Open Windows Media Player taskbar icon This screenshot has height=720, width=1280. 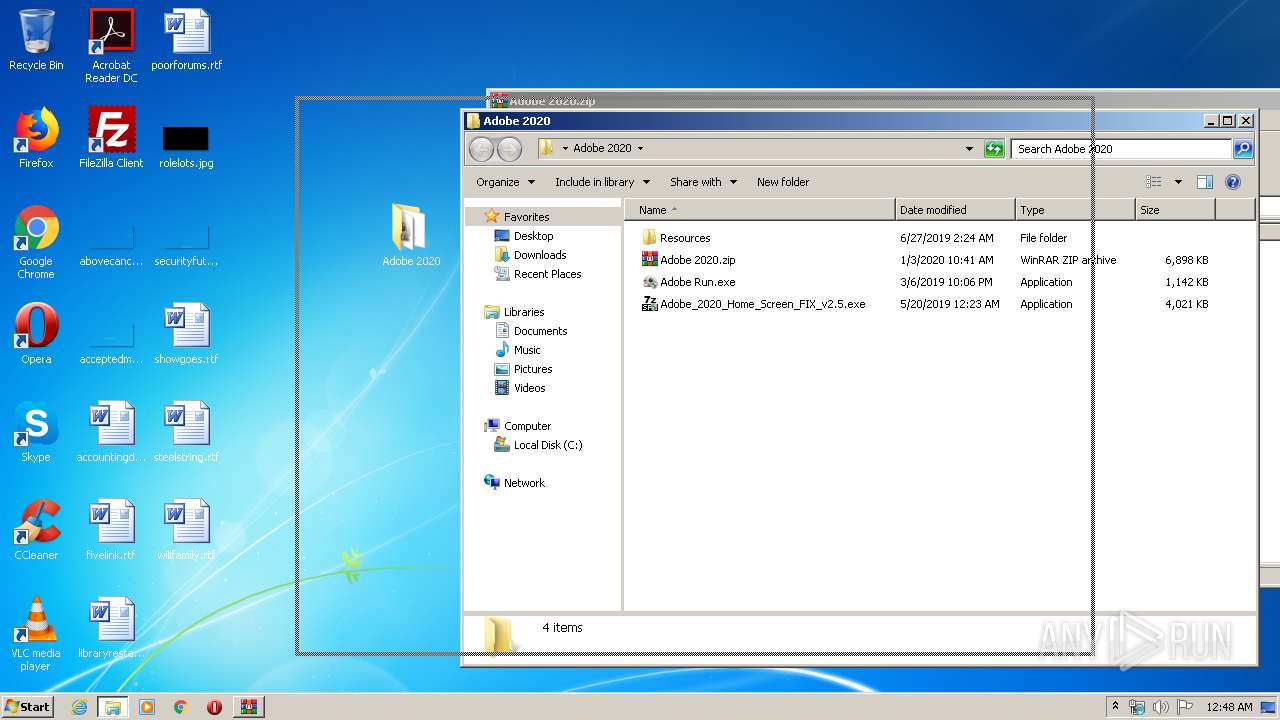(x=147, y=707)
